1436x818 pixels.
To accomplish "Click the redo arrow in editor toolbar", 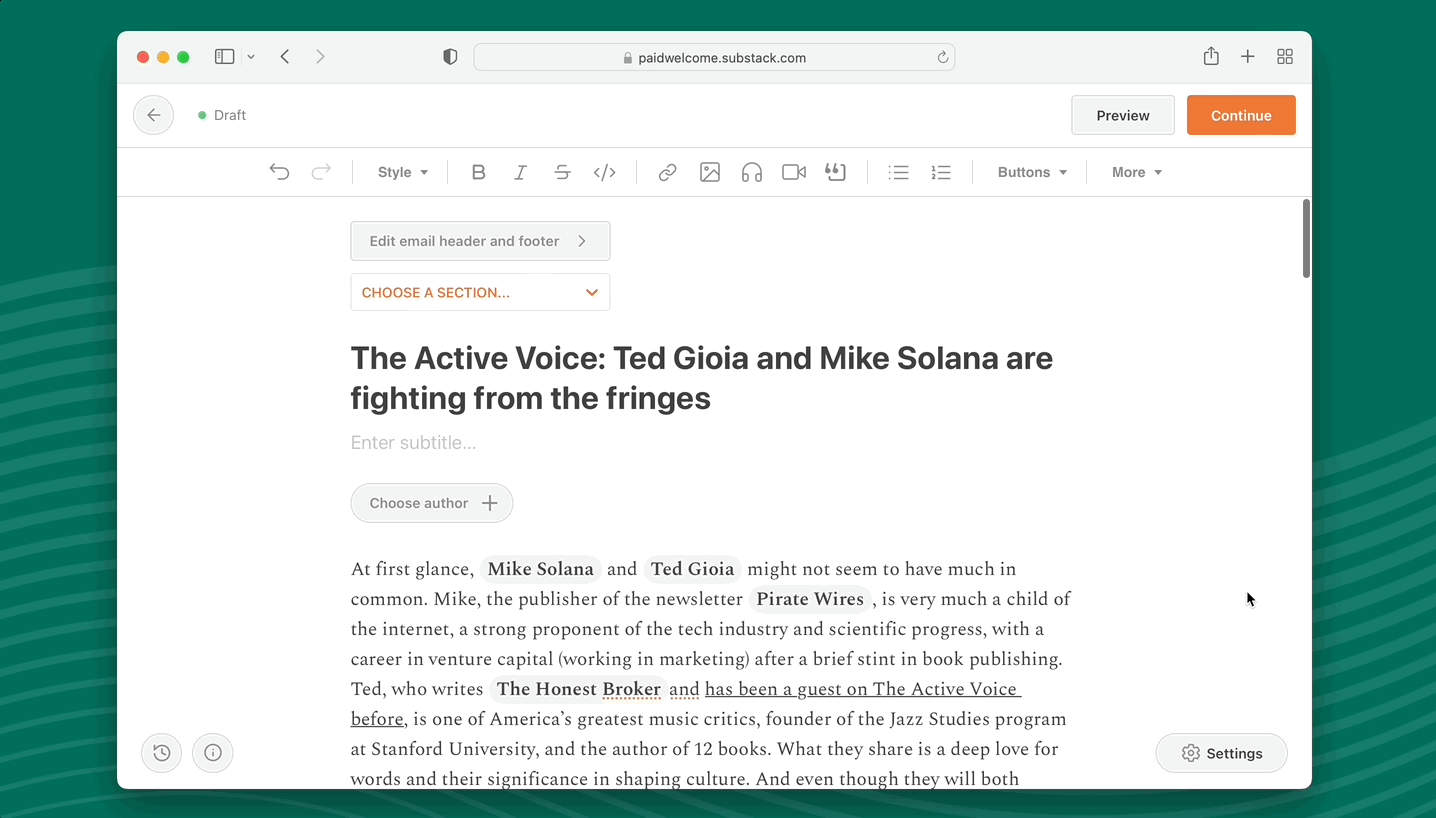I will 321,172.
